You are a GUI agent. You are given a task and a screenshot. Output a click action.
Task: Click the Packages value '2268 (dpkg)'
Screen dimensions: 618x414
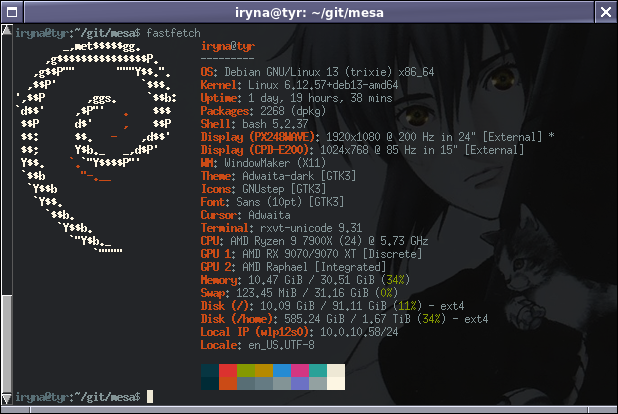tap(293, 111)
